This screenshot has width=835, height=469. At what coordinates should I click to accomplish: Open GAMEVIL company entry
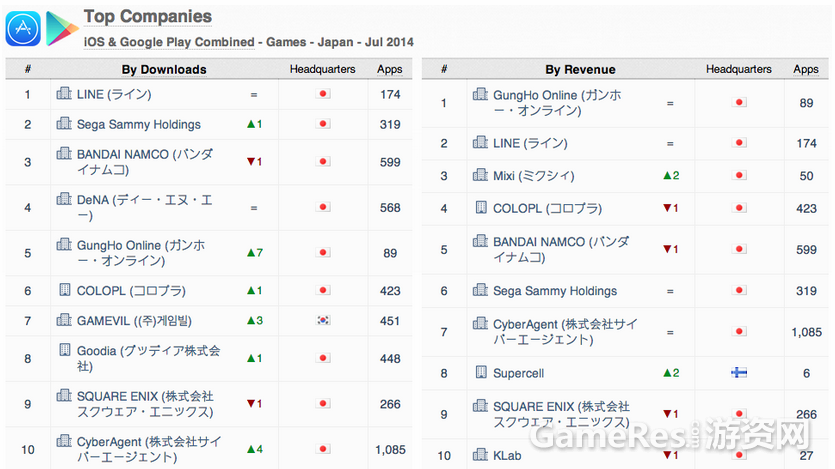coord(134,321)
